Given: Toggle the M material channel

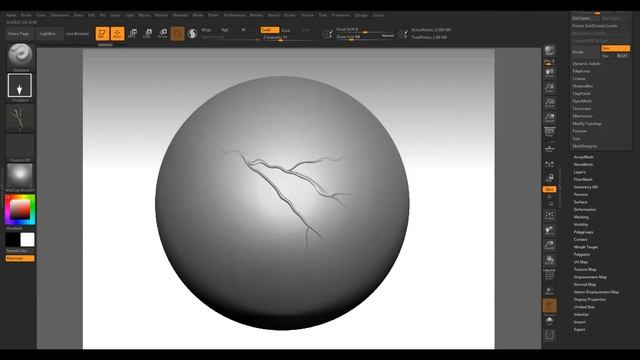Looking at the screenshot, I should coord(243,30).
